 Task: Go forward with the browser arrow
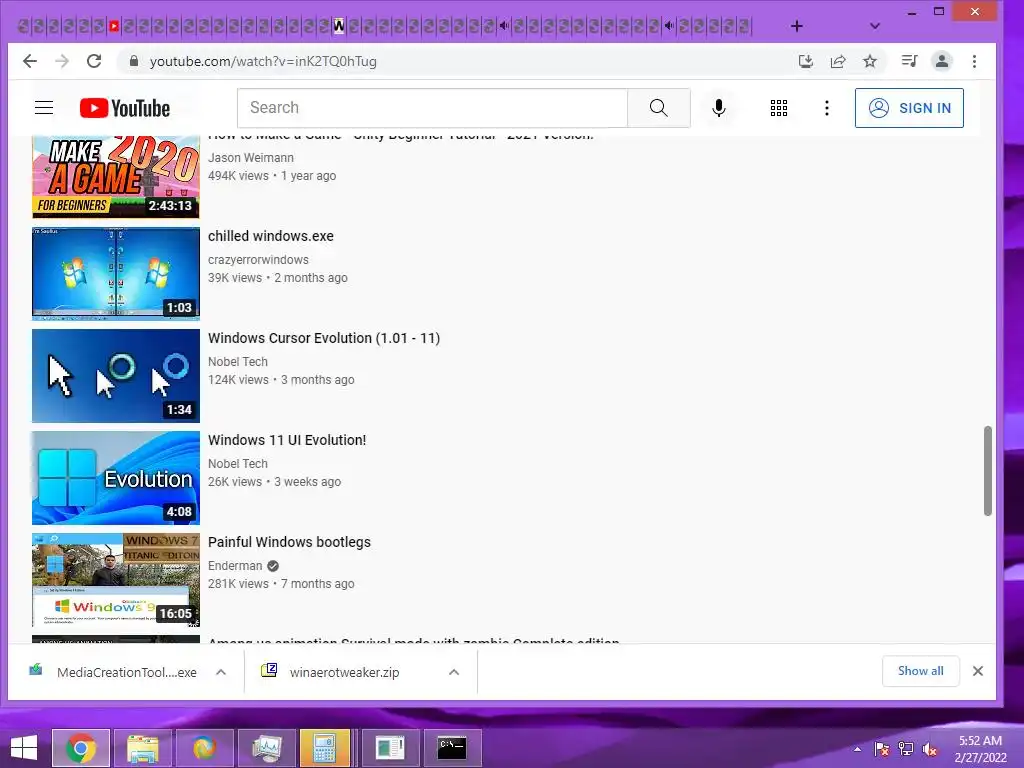(62, 61)
